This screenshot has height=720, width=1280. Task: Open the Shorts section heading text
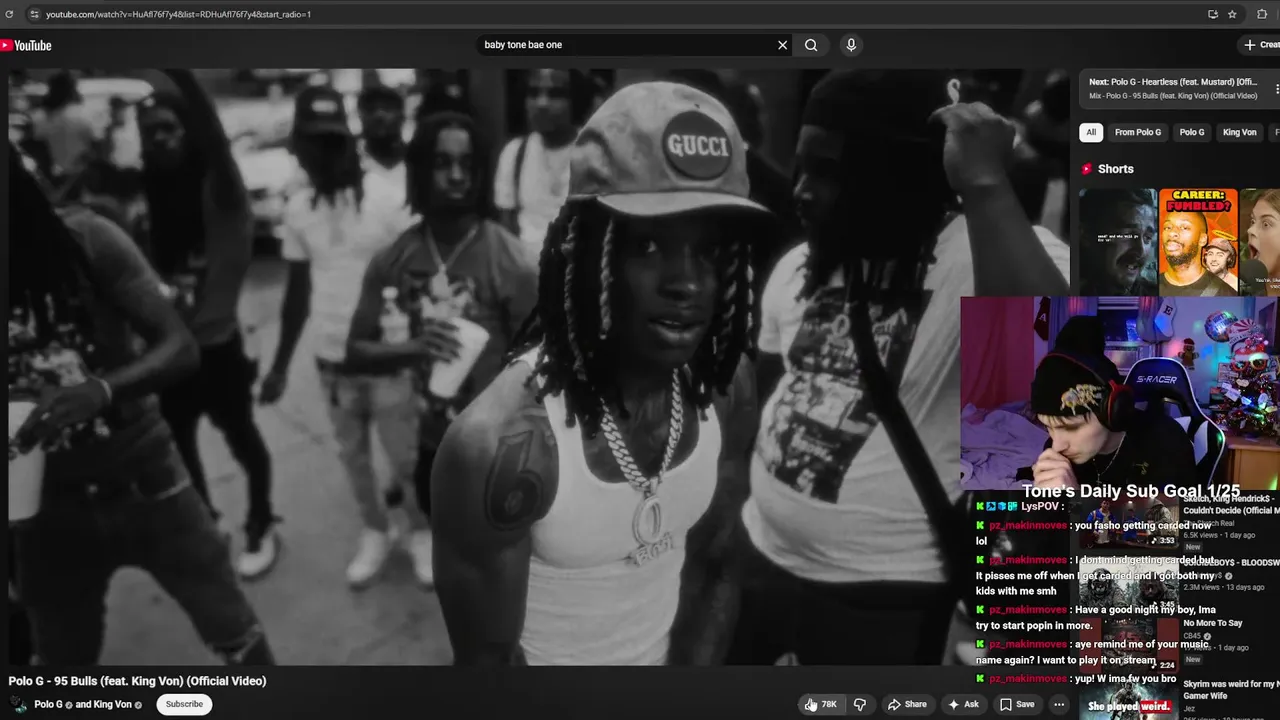point(1116,169)
